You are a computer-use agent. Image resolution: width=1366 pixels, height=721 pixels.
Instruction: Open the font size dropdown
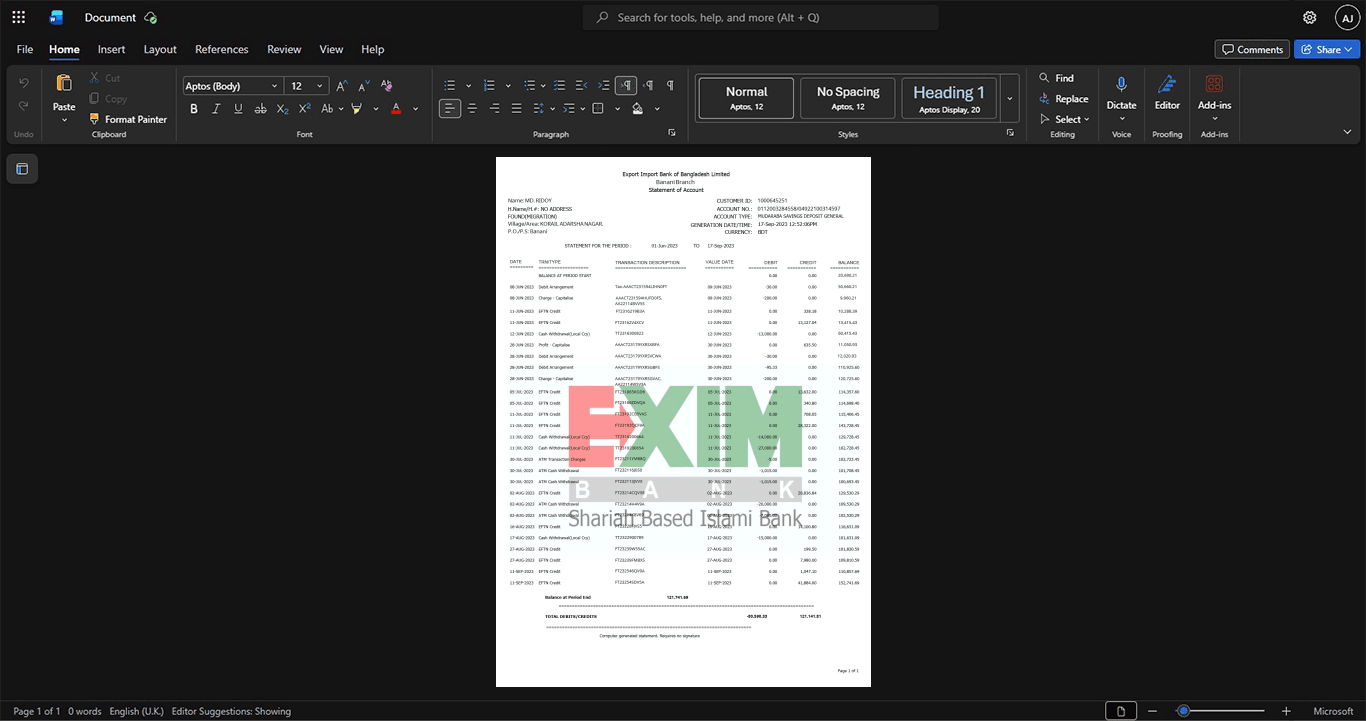320,86
